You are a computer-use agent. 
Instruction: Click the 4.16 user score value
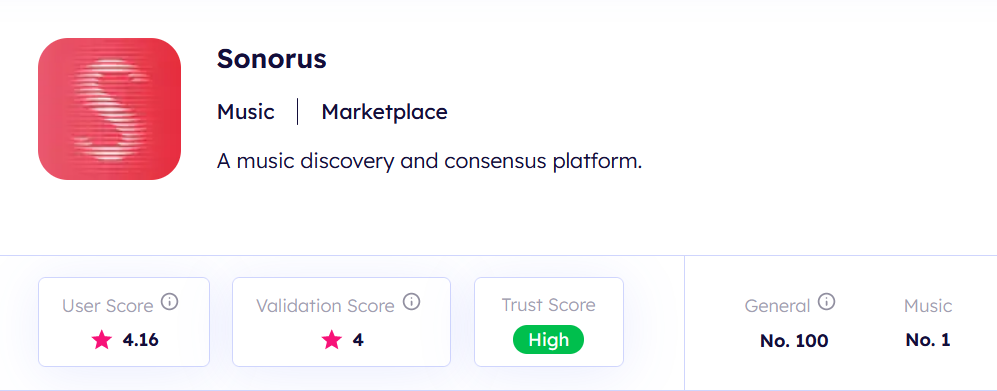coord(141,340)
